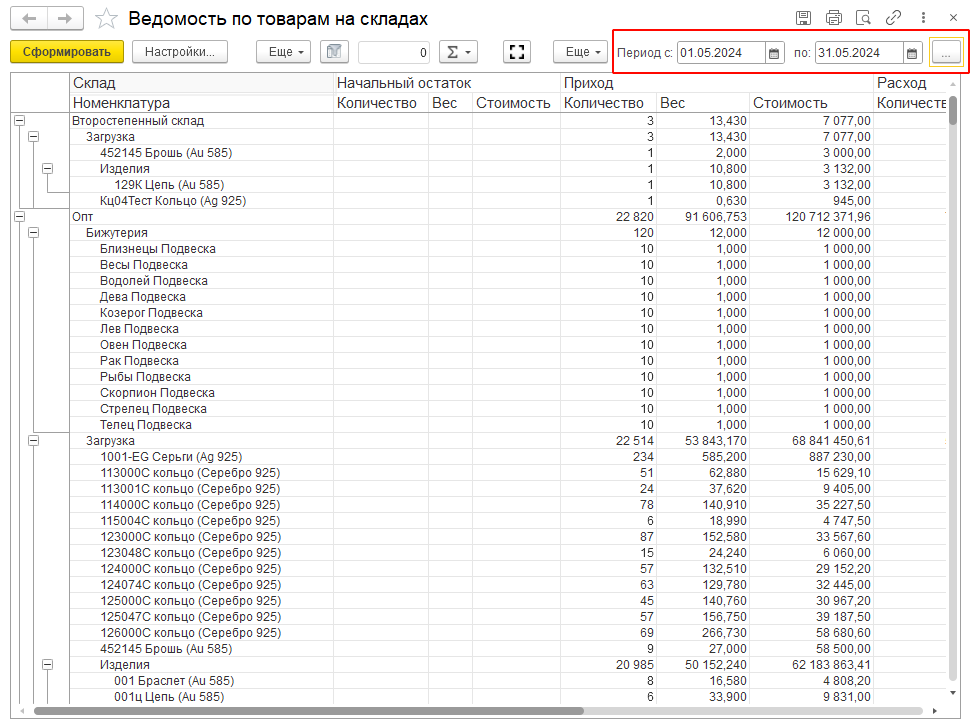971x722 pixels.
Task: Click the scroll-right arrow of horizontal scrollbar
Action: pyautogui.click(x=934, y=711)
